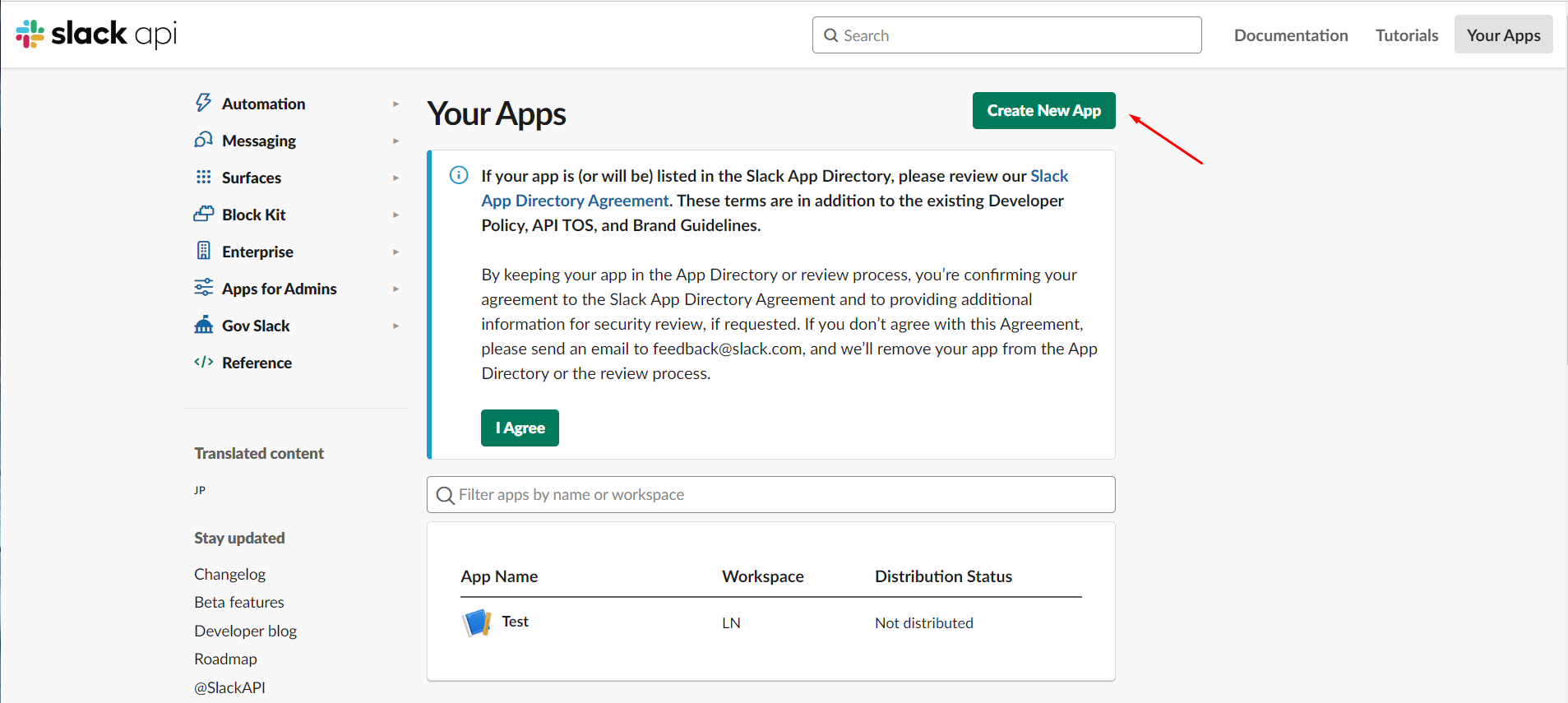Viewport: 1568px width, 703px height.
Task: Click the Distribution Status column header
Action: pyautogui.click(x=943, y=576)
